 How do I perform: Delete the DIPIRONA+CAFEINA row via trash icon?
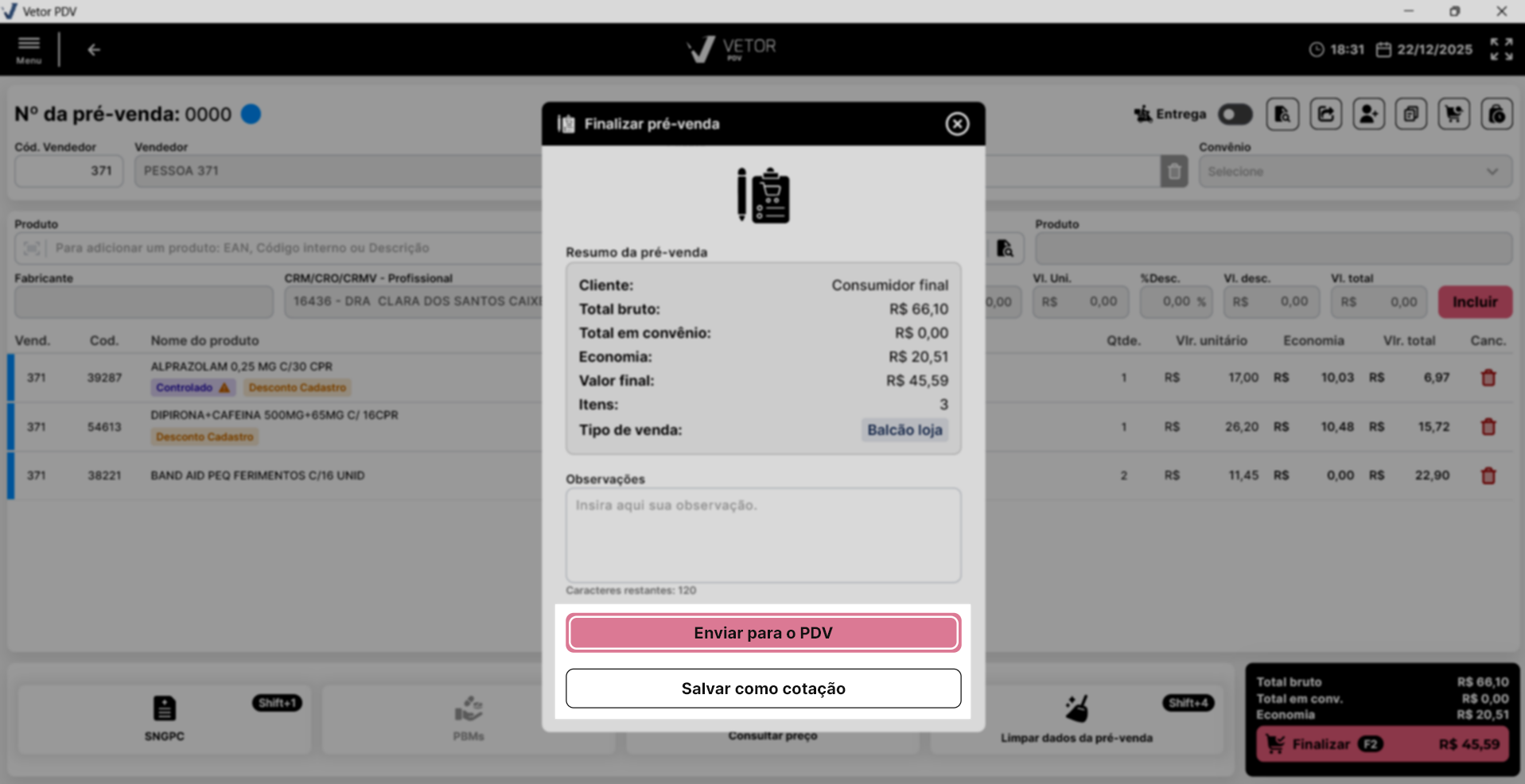[1488, 427]
